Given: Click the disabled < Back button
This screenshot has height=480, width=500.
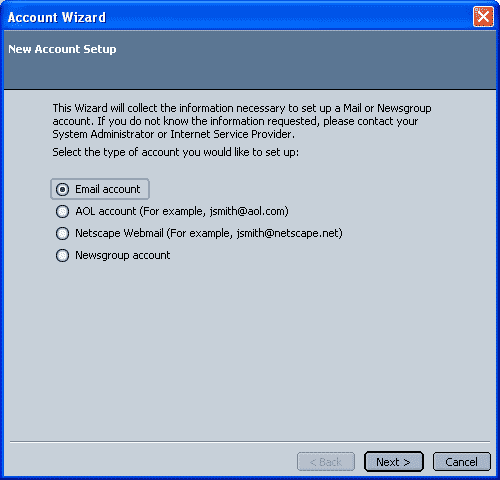Looking at the screenshot, I should tap(326, 462).
